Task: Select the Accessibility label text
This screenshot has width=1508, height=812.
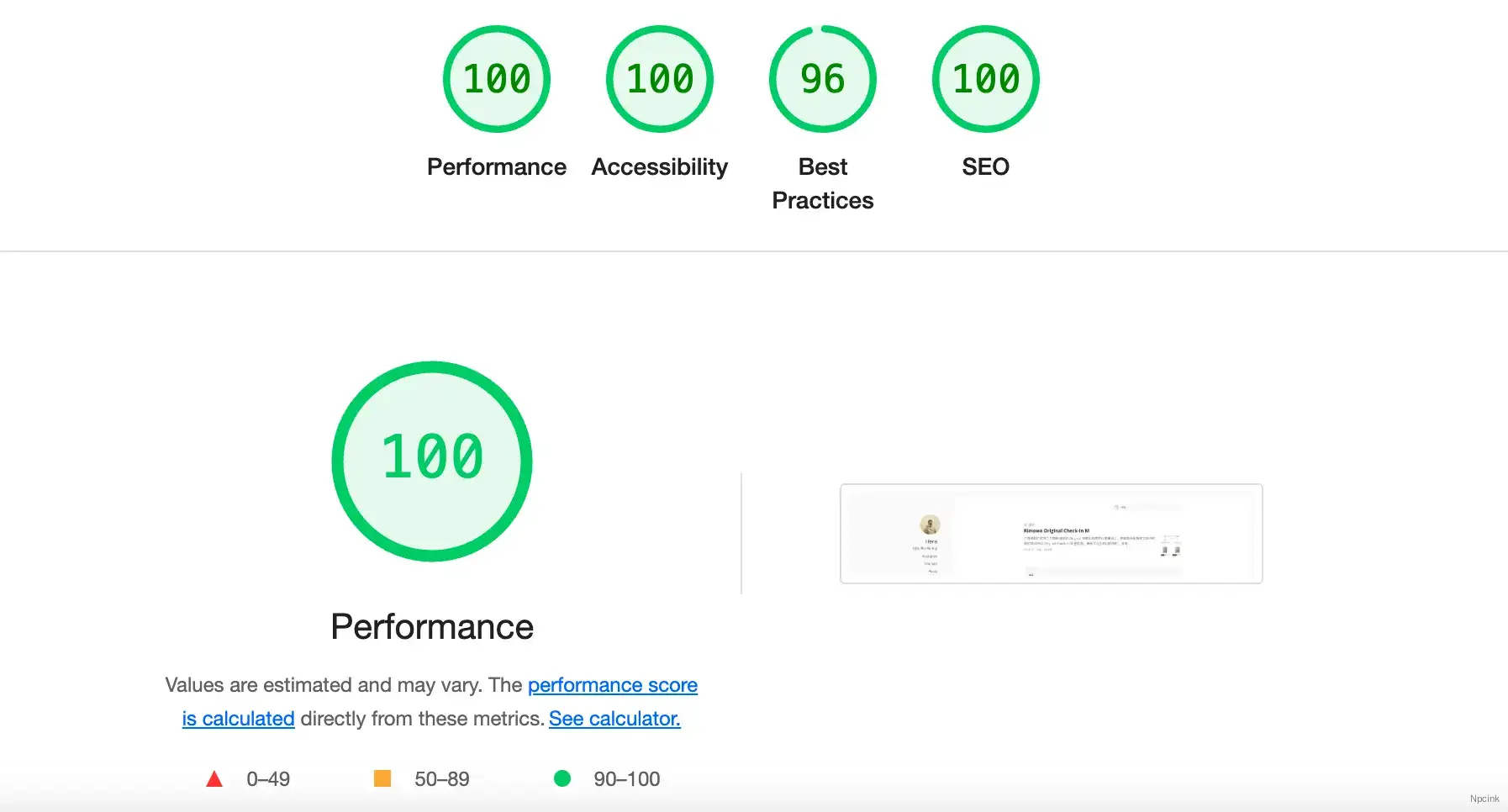Action: 659,166
